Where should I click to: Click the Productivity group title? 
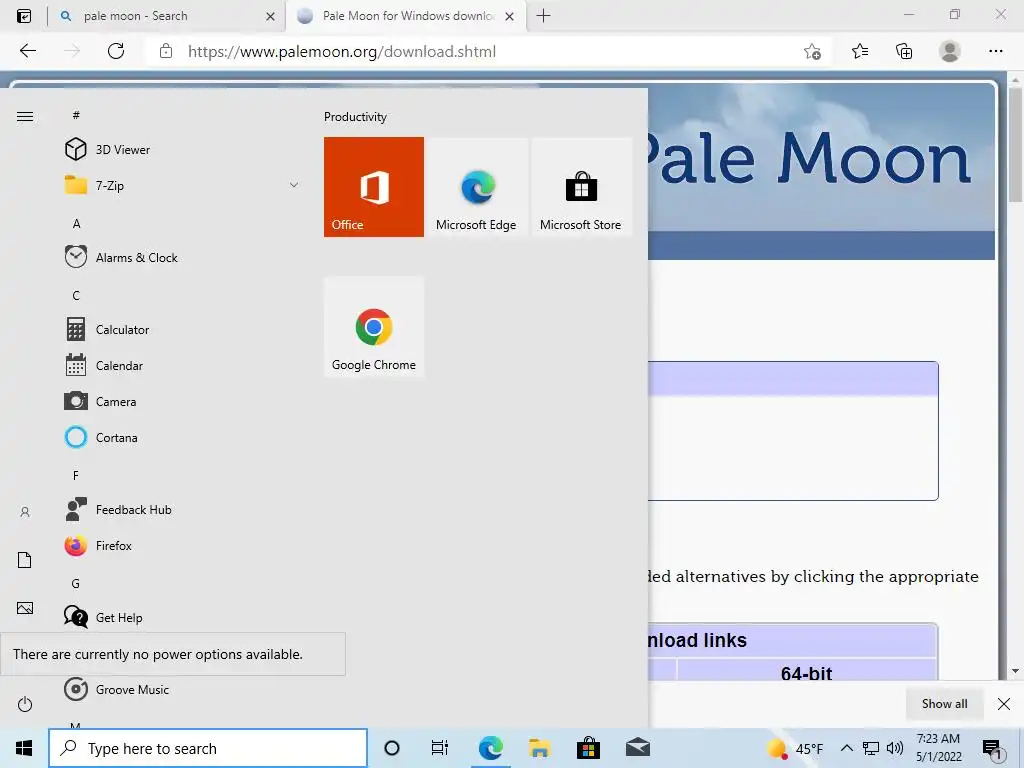(x=355, y=117)
